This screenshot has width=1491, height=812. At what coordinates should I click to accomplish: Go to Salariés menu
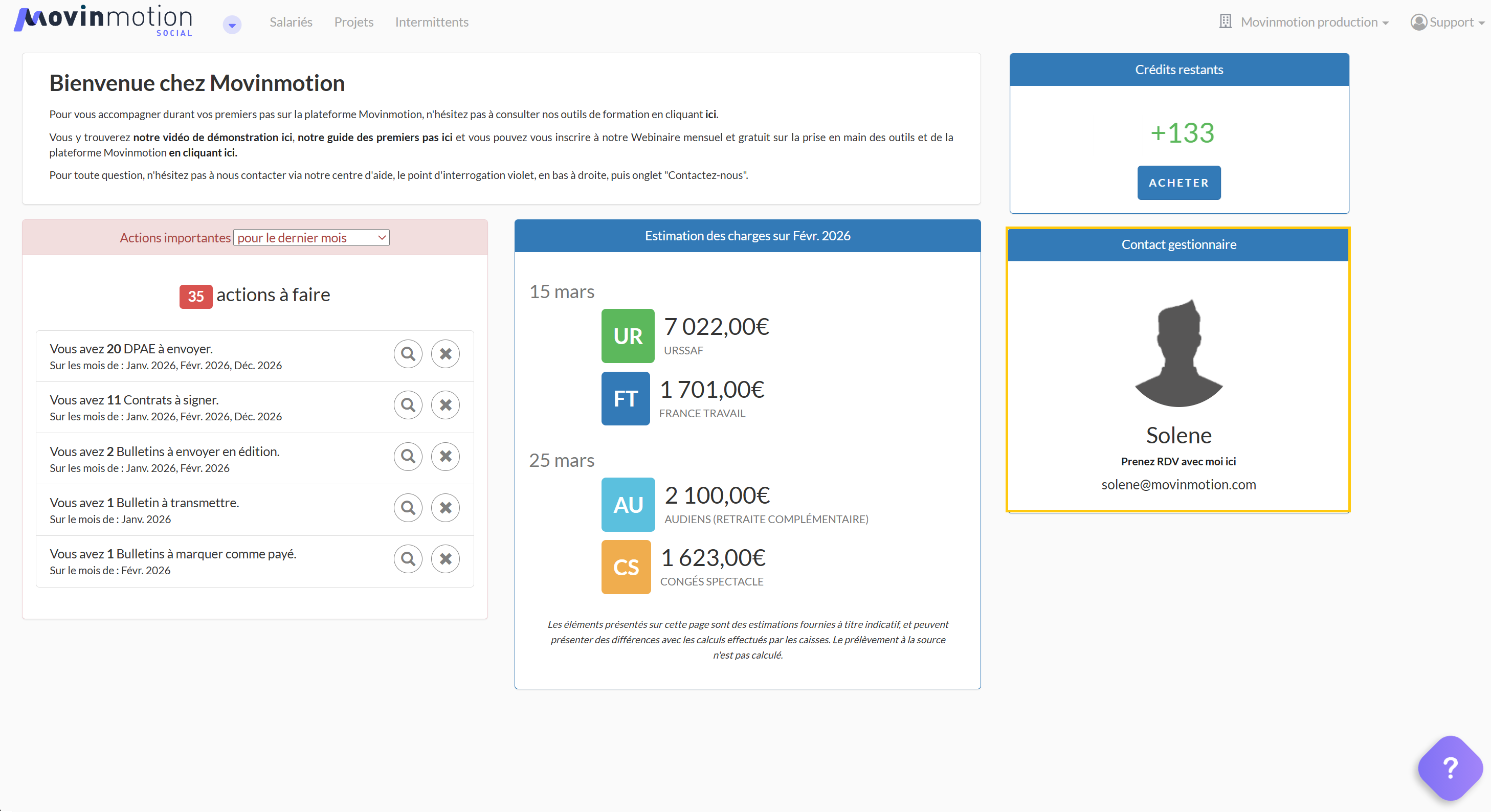pyautogui.click(x=291, y=22)
